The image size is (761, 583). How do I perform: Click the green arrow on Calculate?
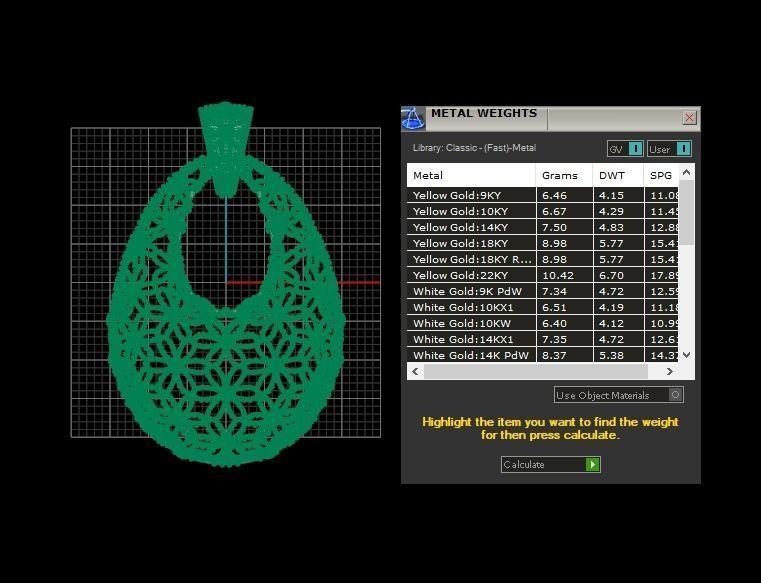593,465
